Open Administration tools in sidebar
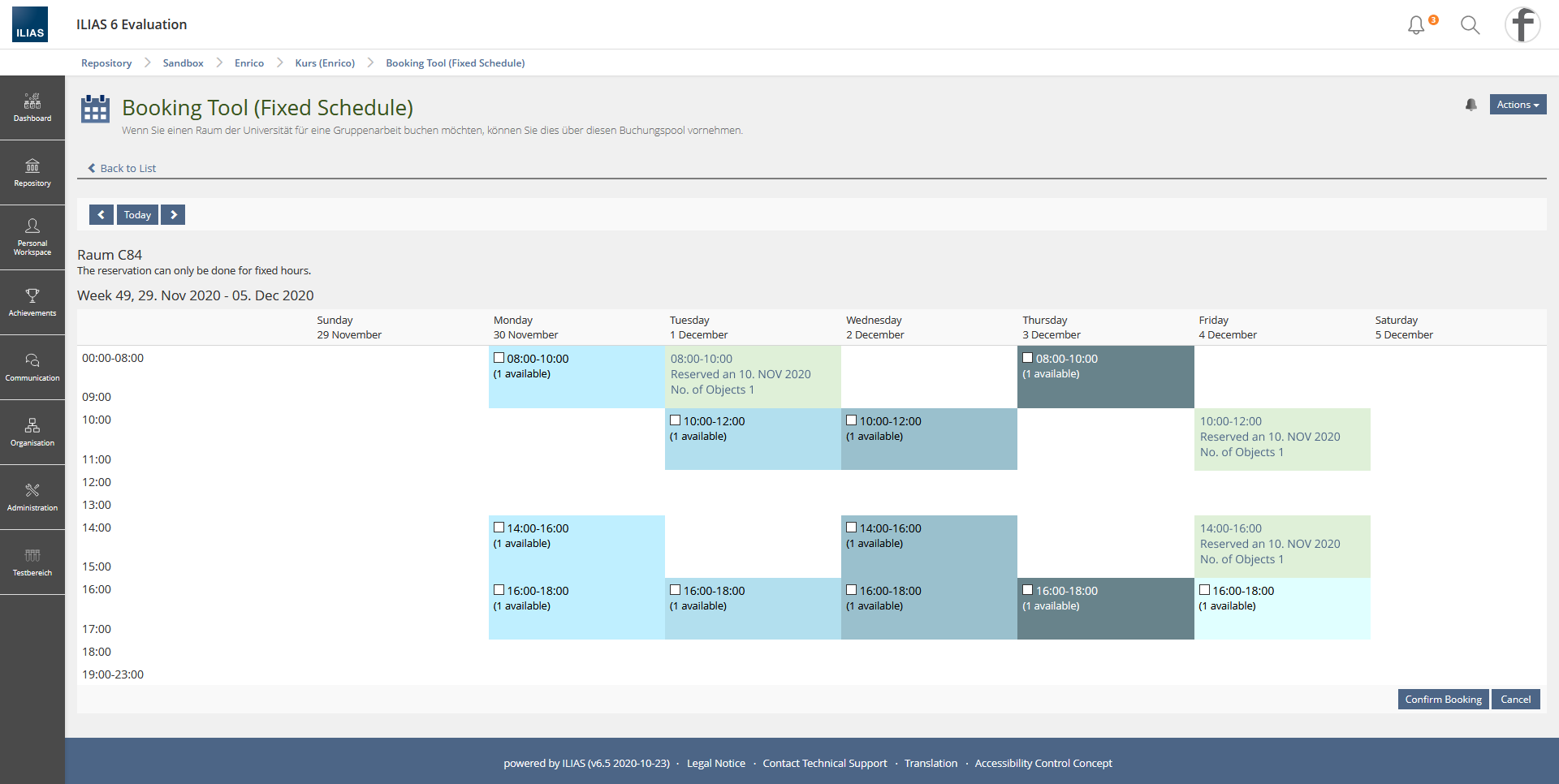 point(32,497)
